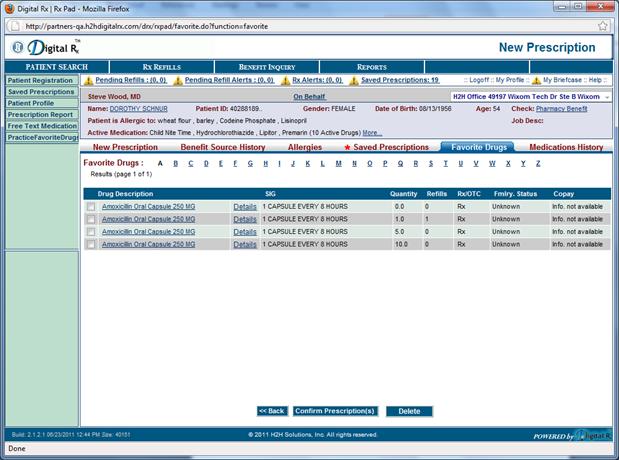Screen dimensions: 619x460
Task: Click the Powered by Digital Rx footer logo
Action: pyautogui.click(x=573, y=436)
